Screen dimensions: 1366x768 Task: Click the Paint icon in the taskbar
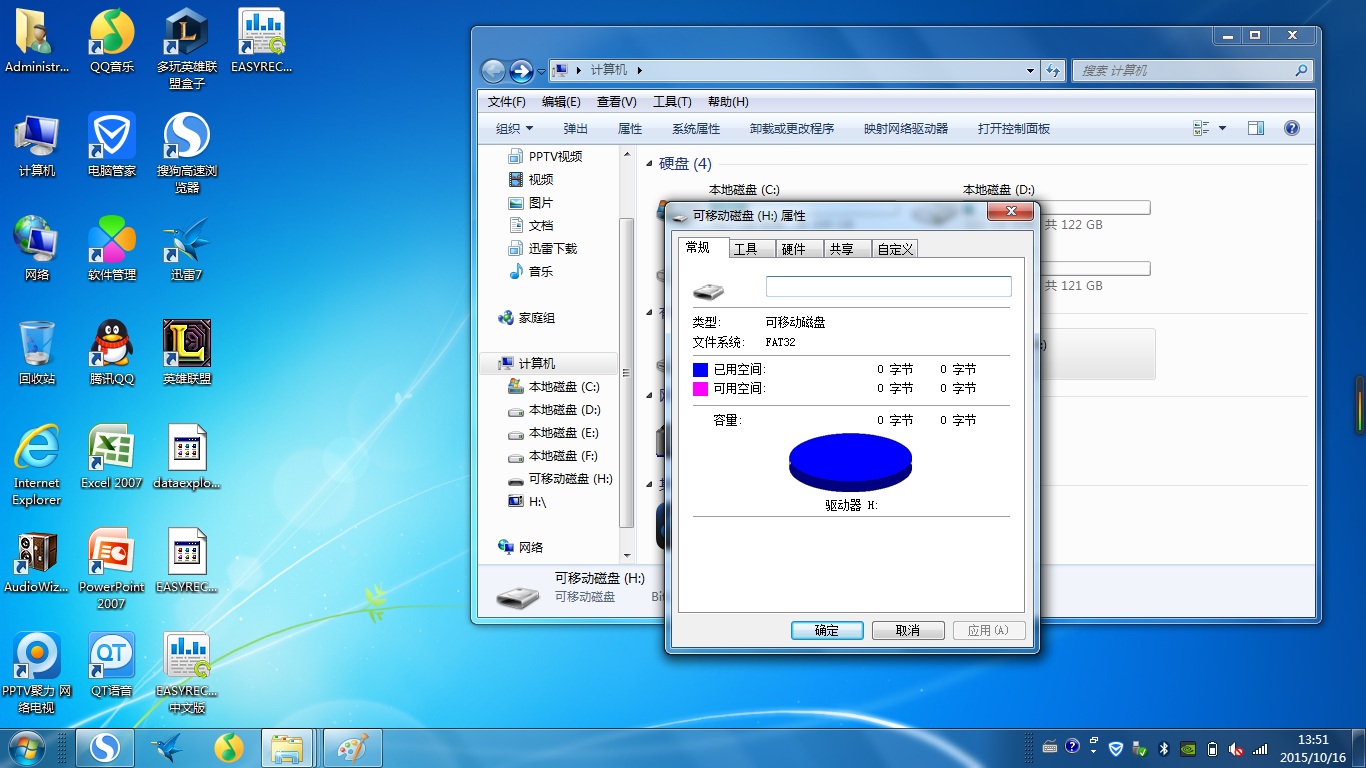352,748
